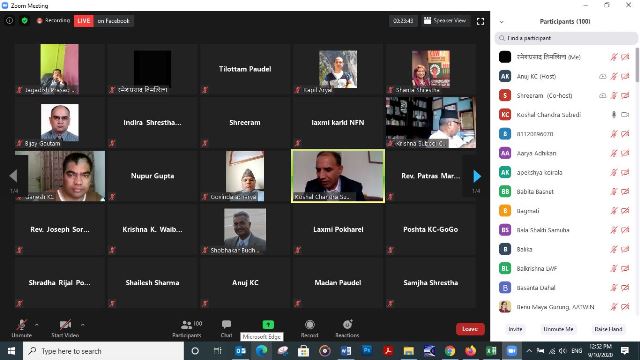The height and width of the screenshot is (360, 640).
Task: Select Poshta KC-GoGo video tile
Action: coord(431,229)
